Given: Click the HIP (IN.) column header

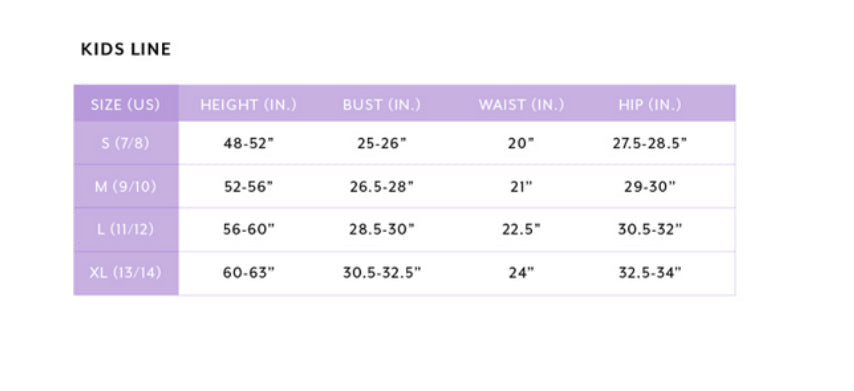Looking at the screenshot, I should [650, 105].
